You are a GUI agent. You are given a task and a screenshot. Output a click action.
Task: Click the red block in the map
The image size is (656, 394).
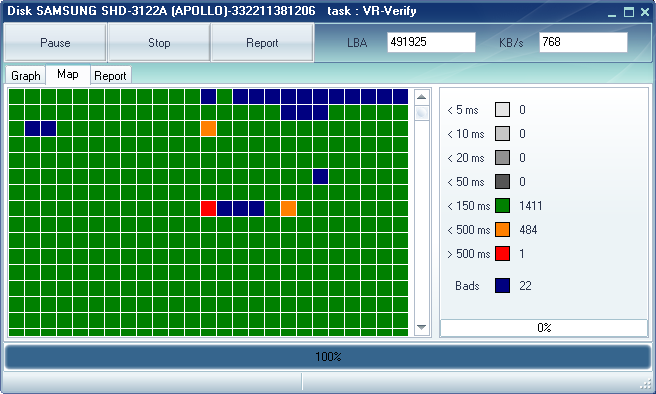208,208
